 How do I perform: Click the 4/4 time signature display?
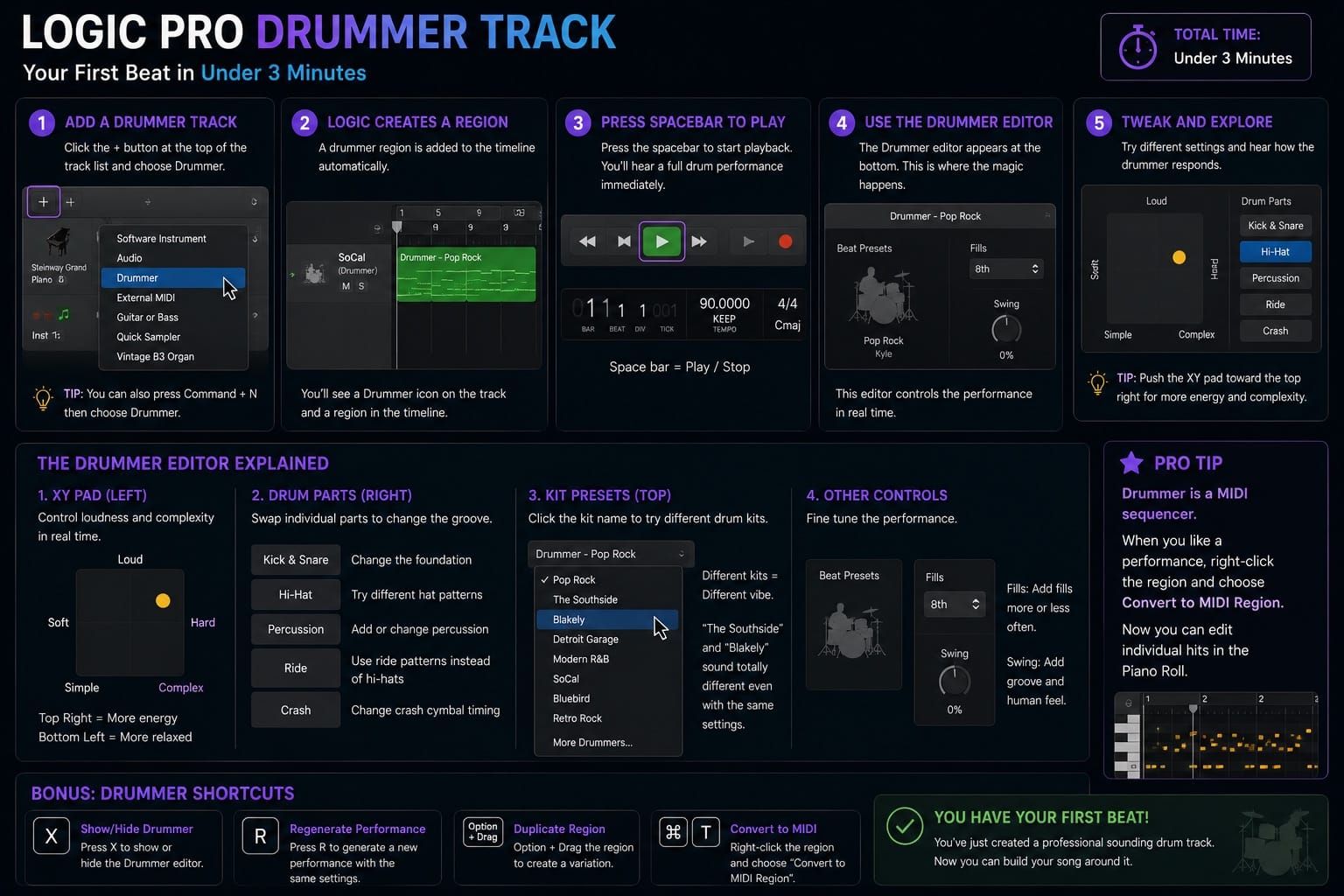click(x=787, y=304)
